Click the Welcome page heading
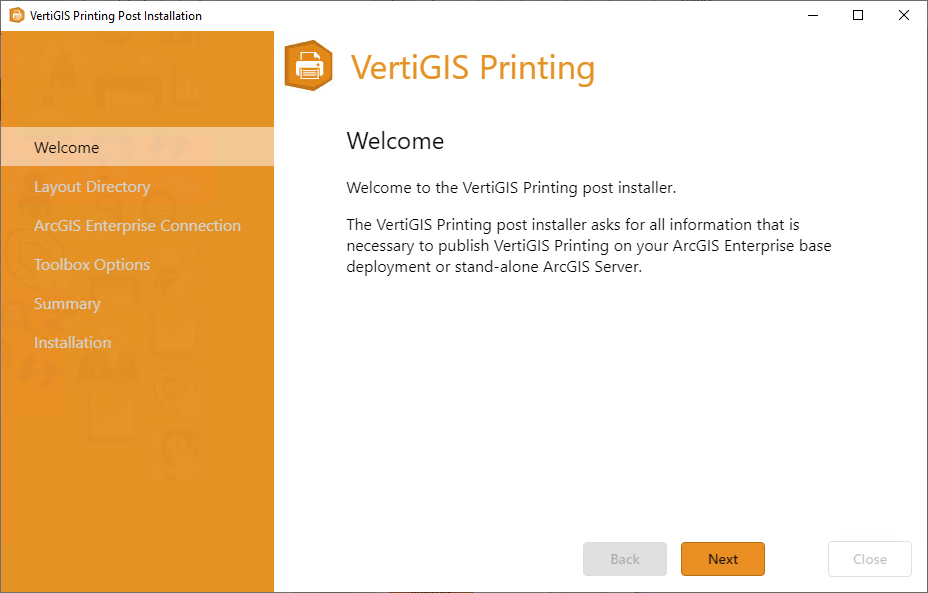The height and width of the screenshot is (593, 928). (x=395, y=141)
